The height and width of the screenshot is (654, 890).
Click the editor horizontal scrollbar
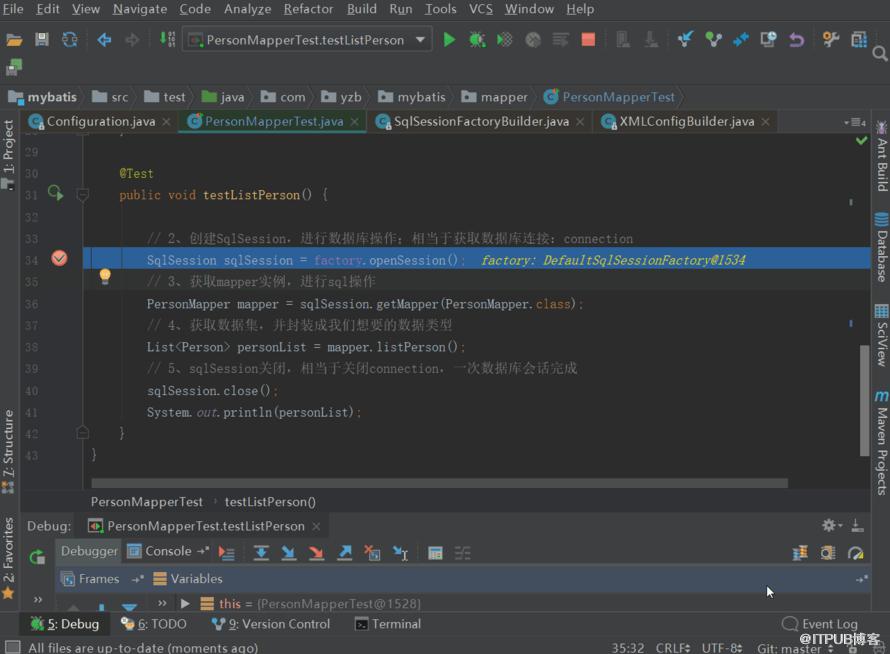pos(439,483)
